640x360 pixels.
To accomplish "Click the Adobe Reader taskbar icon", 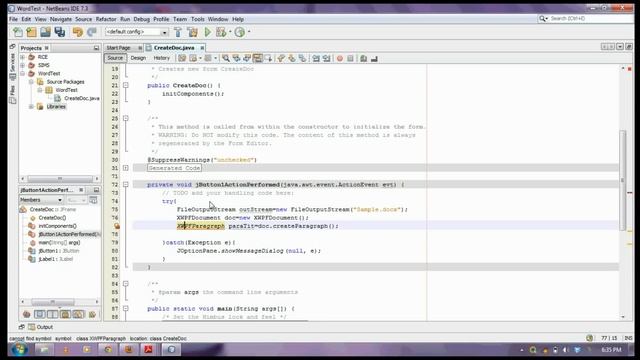I will pyautogui.click(x=148, y=349).
